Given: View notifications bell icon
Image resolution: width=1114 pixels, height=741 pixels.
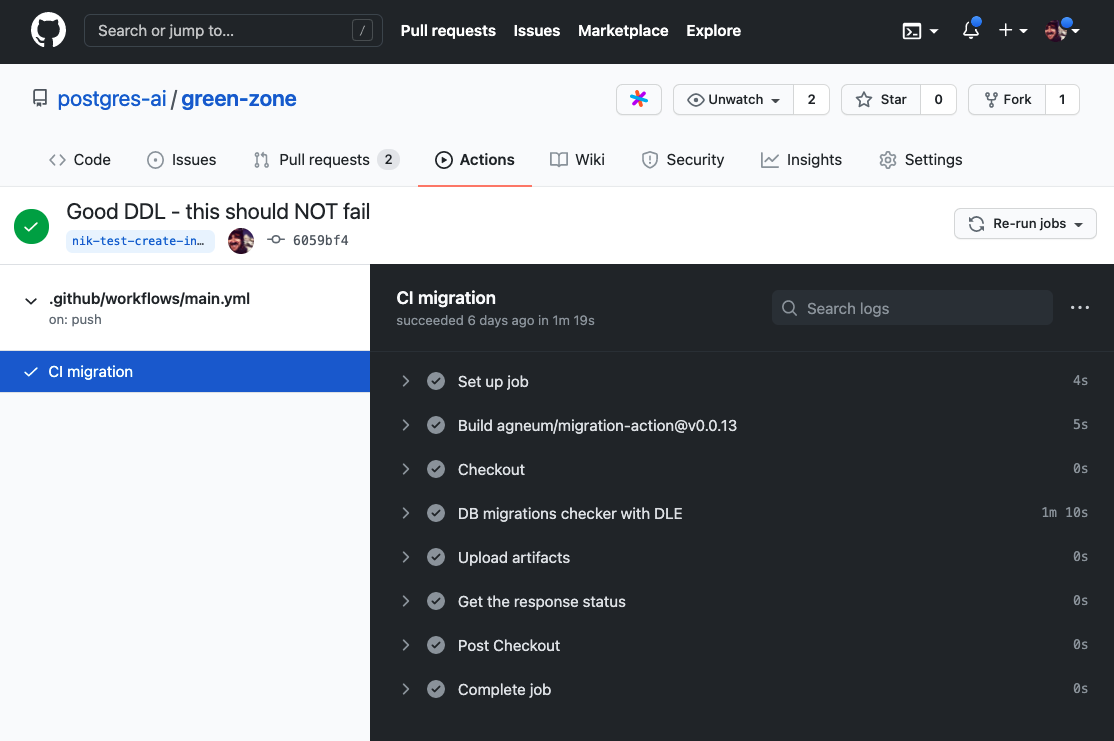Looking at the screenshot, I should [970, 30].
